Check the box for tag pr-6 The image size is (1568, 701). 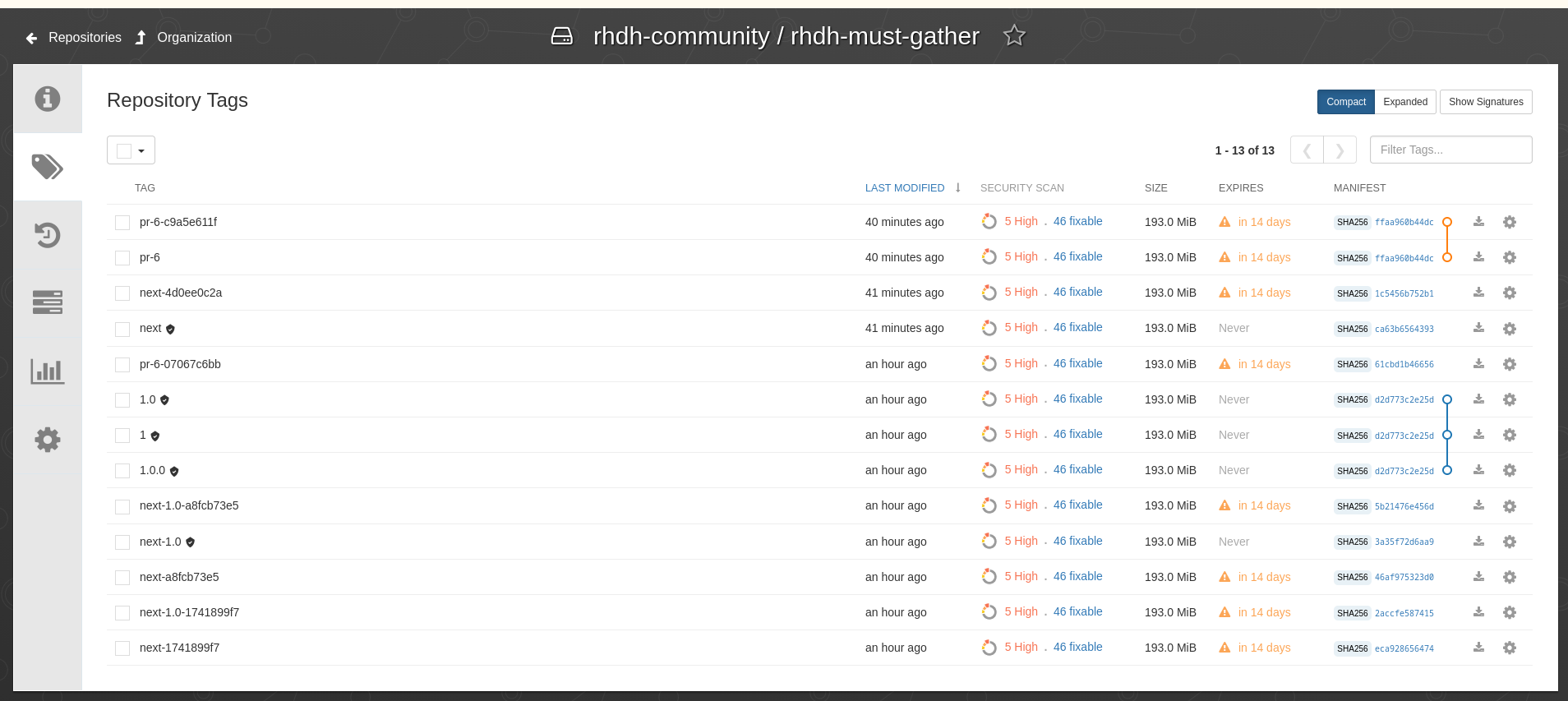point(122,258)
